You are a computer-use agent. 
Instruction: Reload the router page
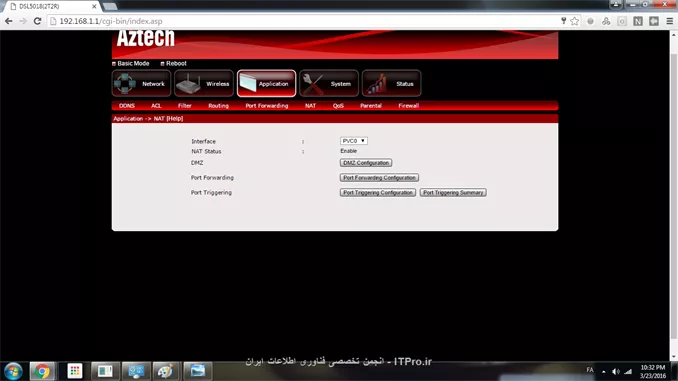tap(37, 21)
